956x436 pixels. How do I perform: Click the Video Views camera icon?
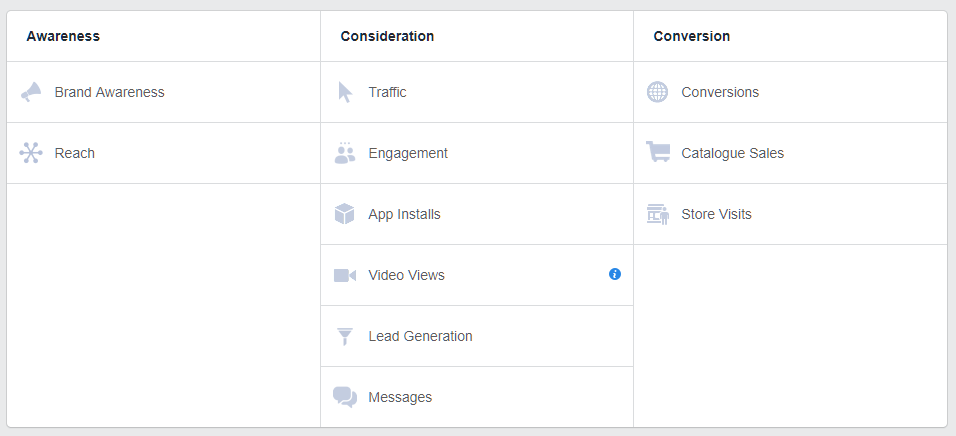pyautogui.click(x=345, y=275)
